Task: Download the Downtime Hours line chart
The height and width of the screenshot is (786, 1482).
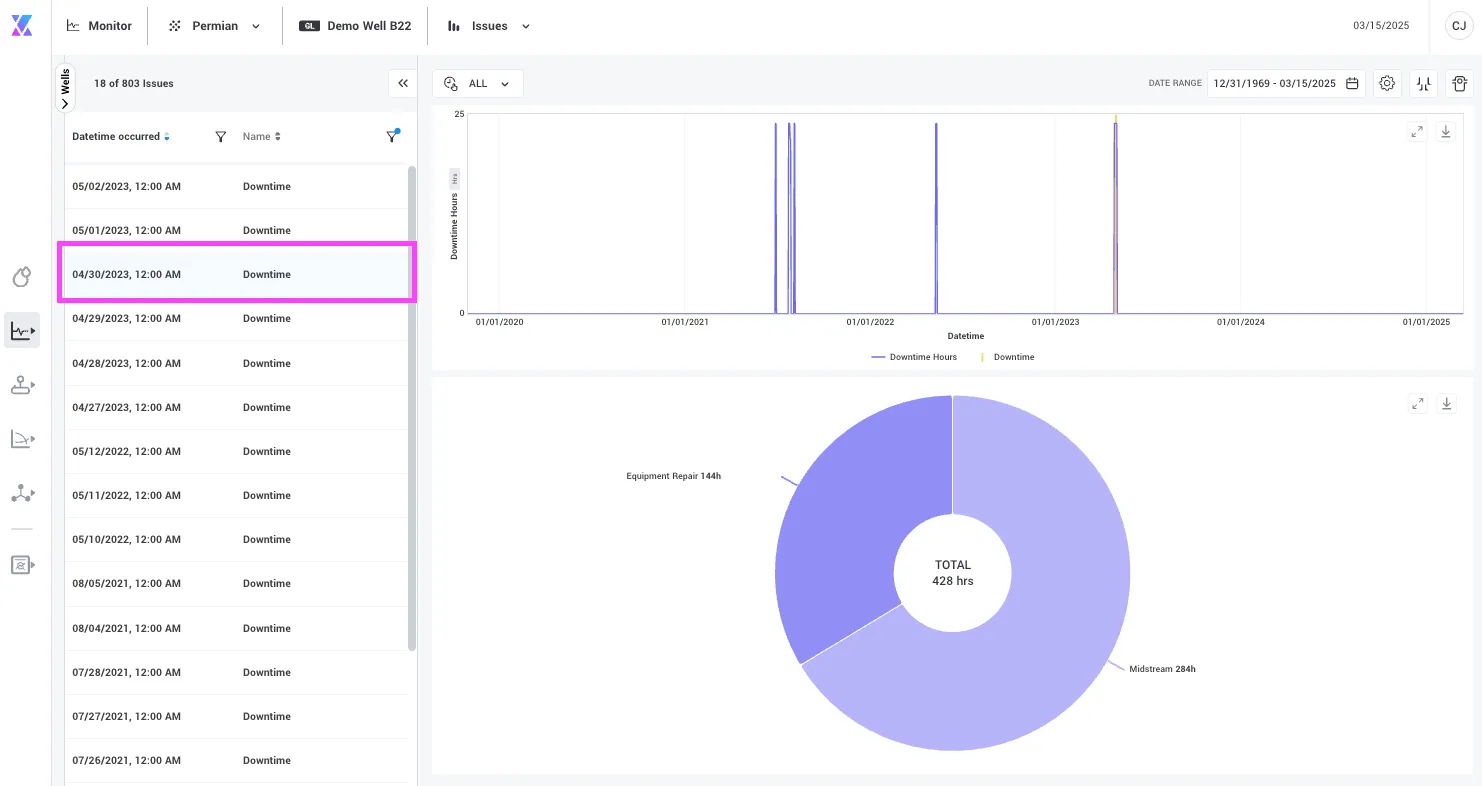Action: point(1445,131)
